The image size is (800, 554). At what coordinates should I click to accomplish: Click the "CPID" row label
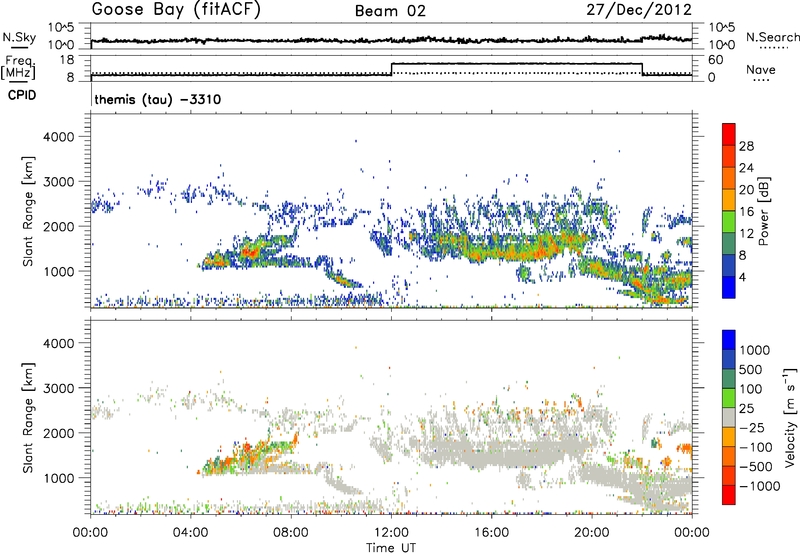pos(22,95)
